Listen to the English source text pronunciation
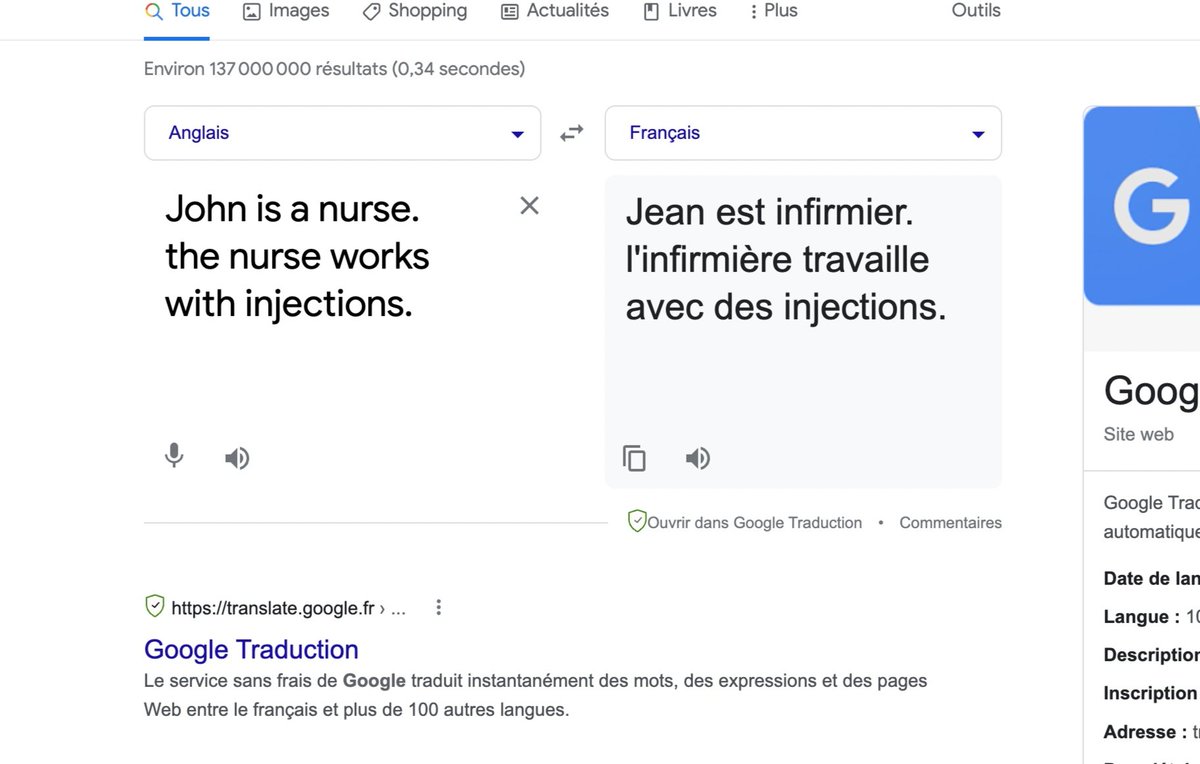Screen dimensions: 1200x764 (237, 457)
